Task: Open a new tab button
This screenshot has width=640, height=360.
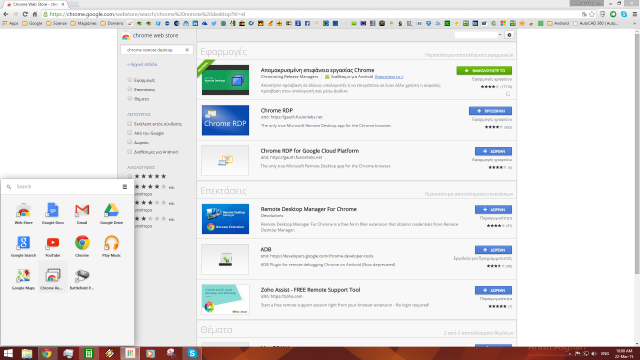Action: 73,4
